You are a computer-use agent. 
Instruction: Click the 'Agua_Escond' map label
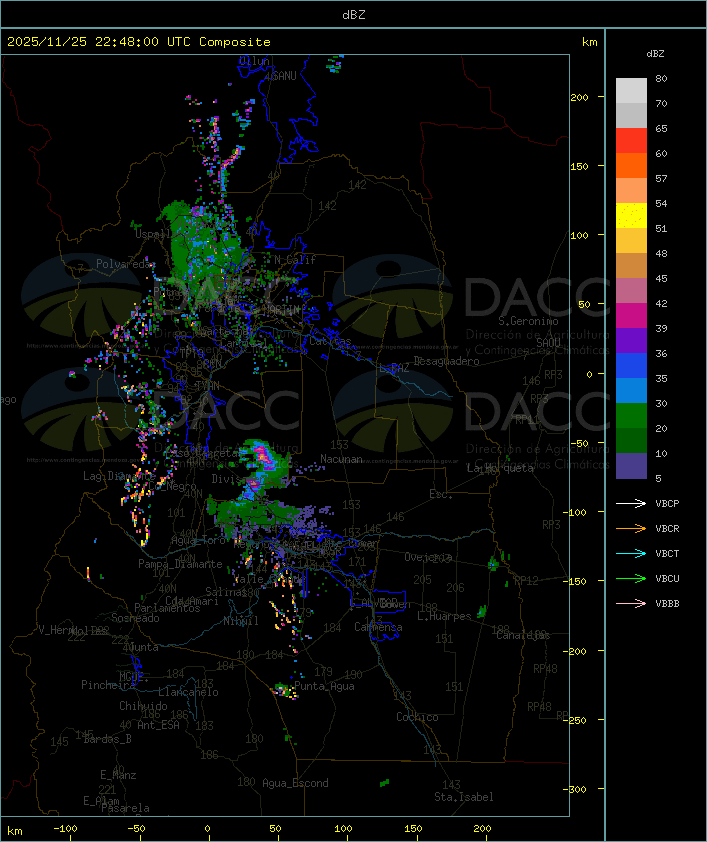295,783
